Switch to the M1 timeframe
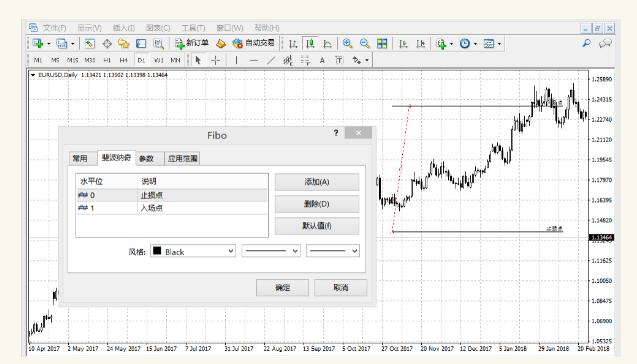 (38, 60)
